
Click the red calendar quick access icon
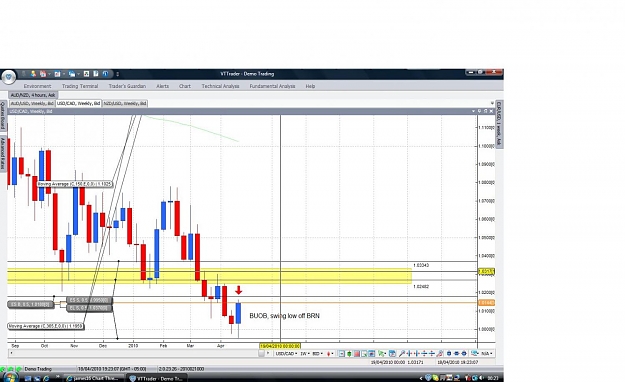(43, 74)
